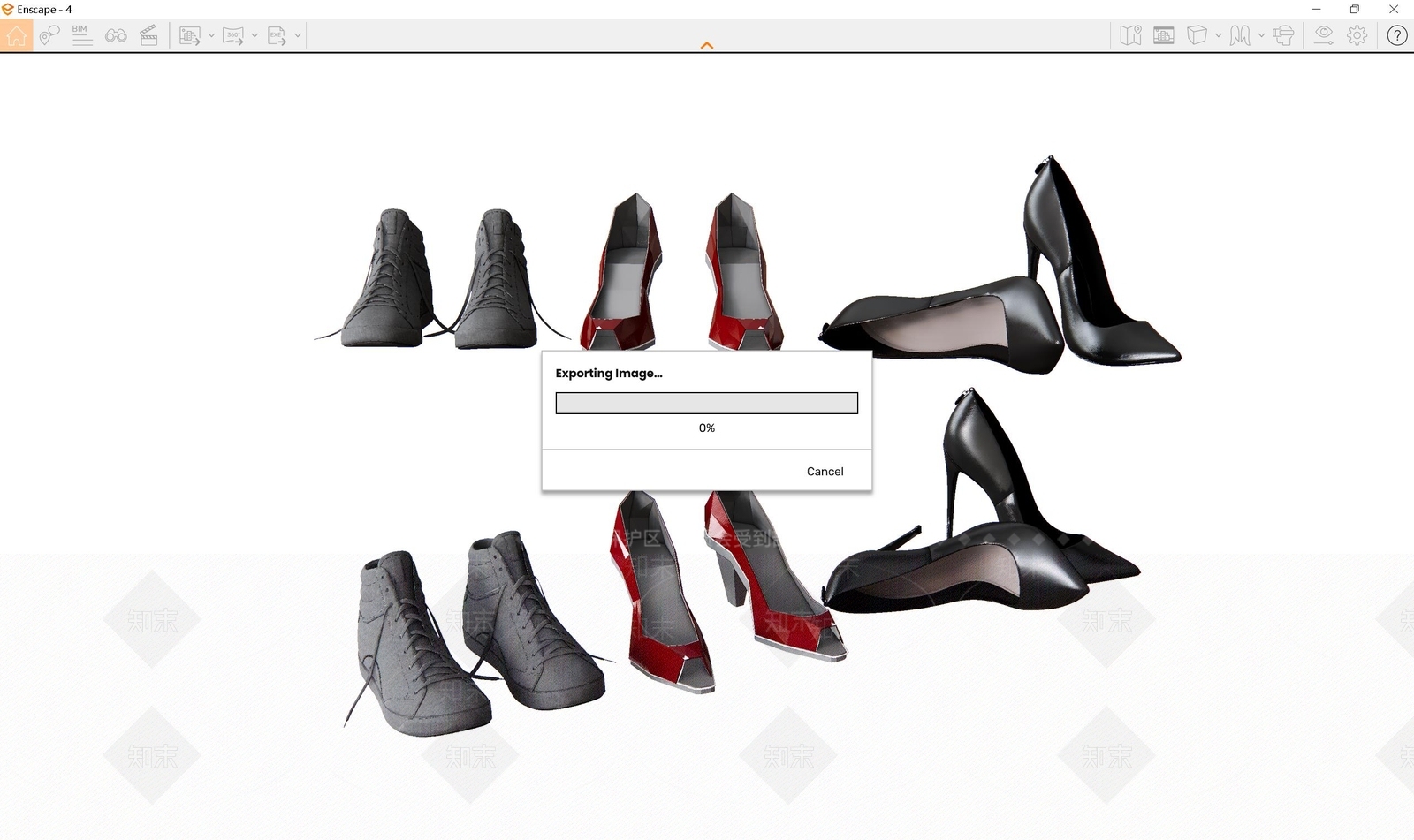Cancel the image export
Image resolution: width=1414 pixels, height=840 pixels.
(x=825, y=471)
